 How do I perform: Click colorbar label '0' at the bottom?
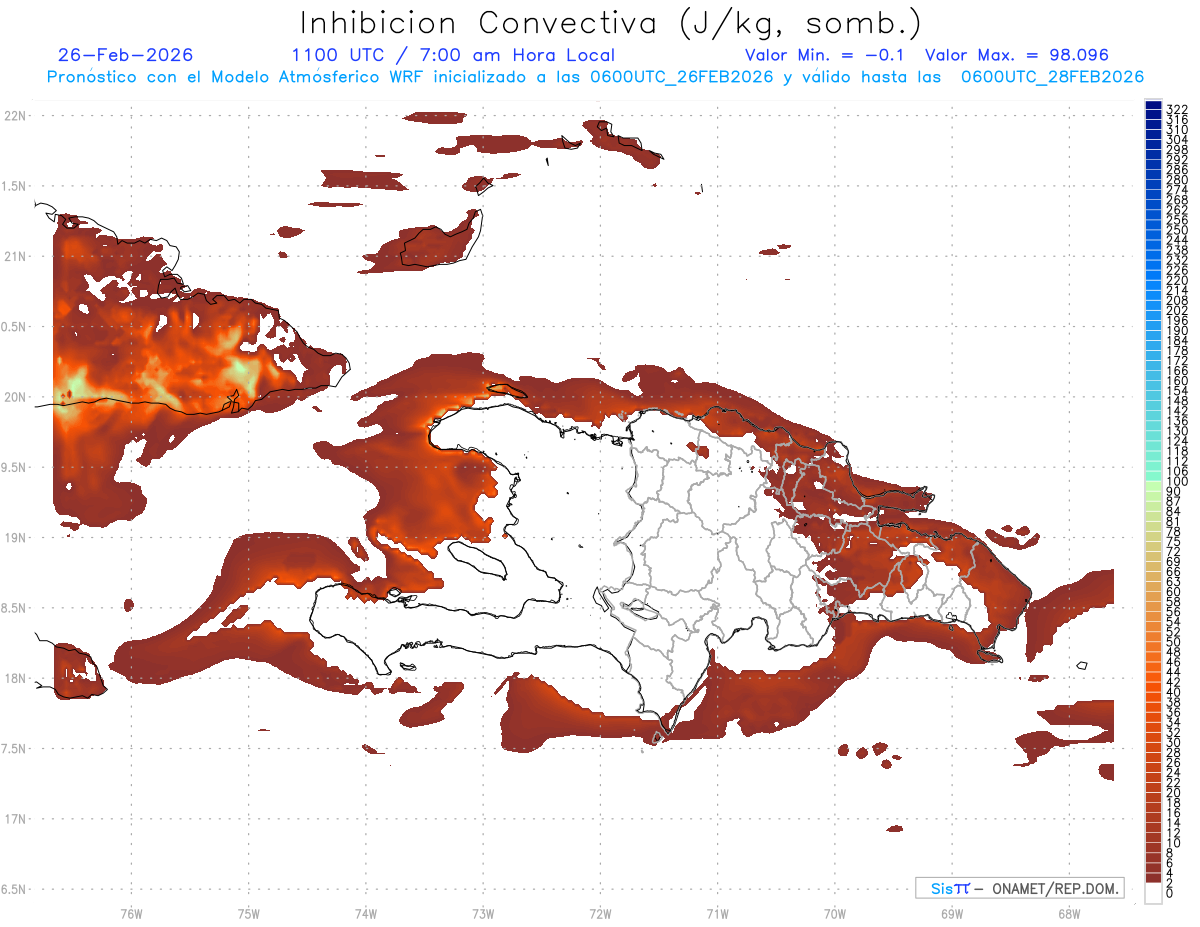[1170, 892]
